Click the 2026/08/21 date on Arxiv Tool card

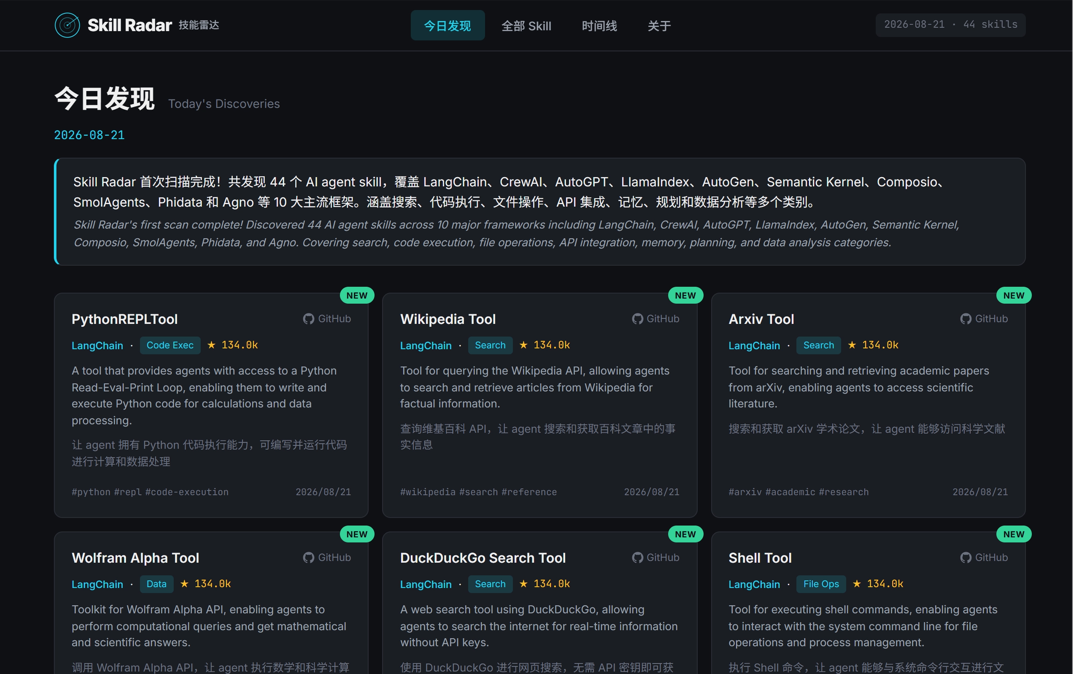pos(980,492)
